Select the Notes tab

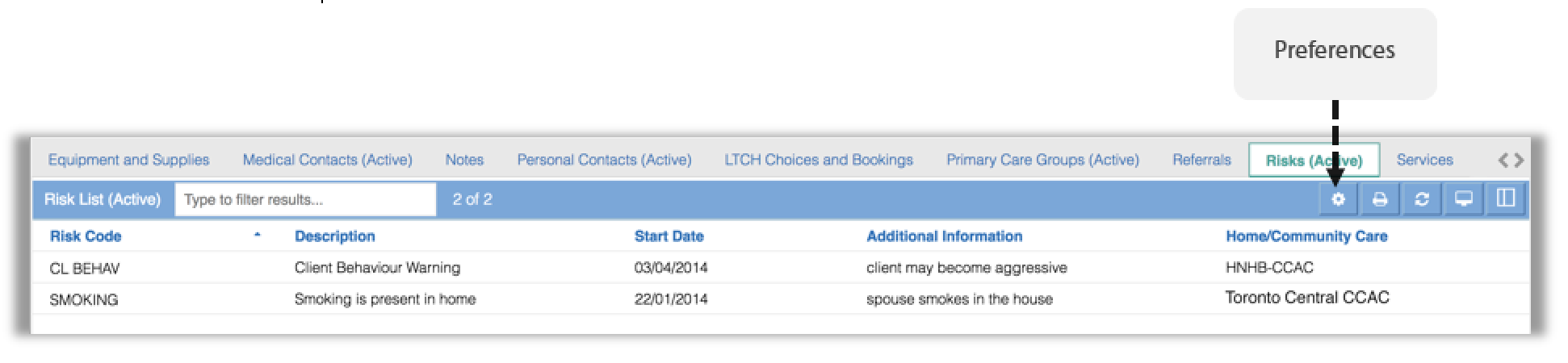point(464,160)
